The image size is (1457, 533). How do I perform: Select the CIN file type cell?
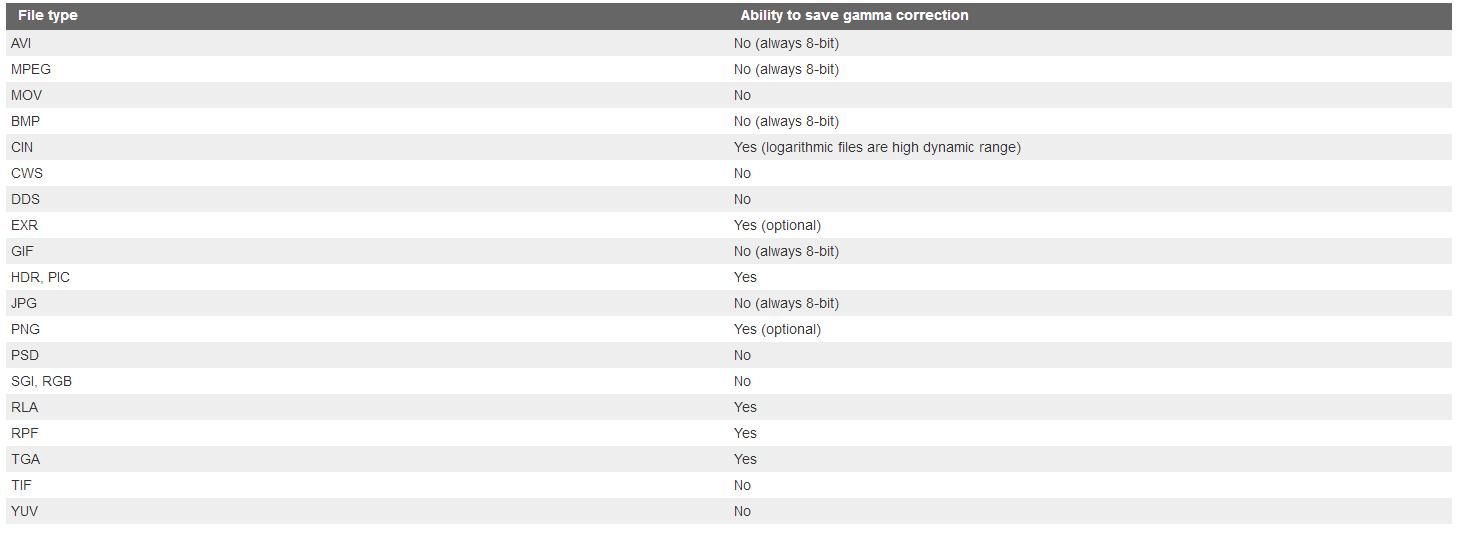(x=22, y=147)
